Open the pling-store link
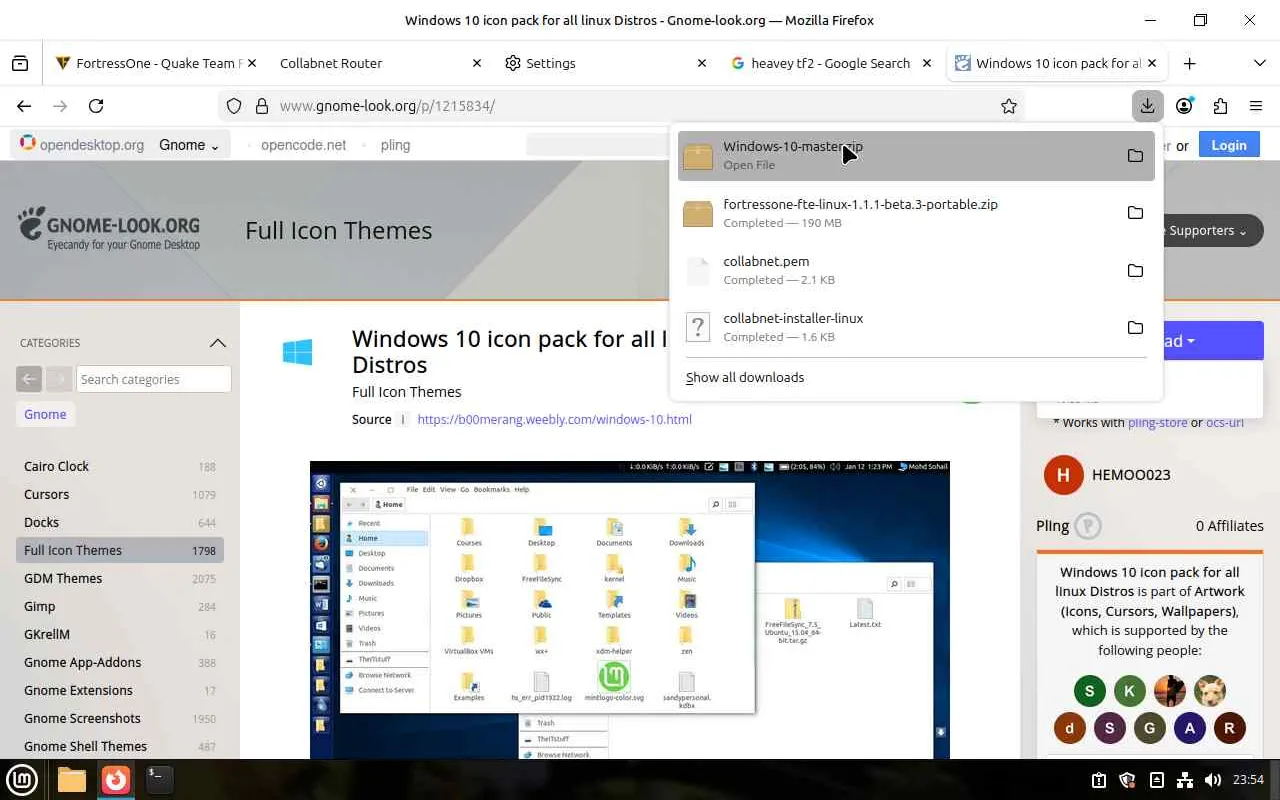 [x=1158, y=423]
